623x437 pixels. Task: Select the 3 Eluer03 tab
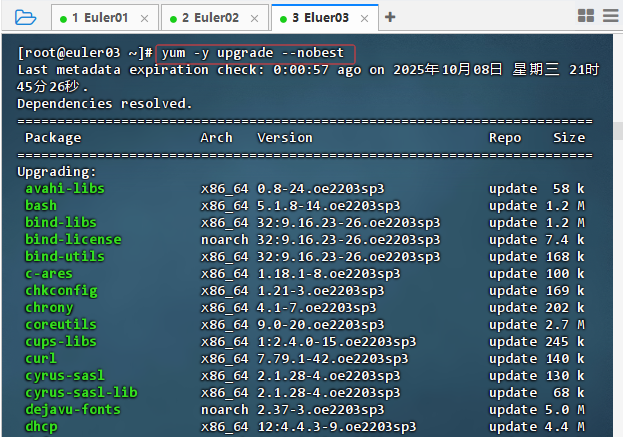[x=325, y=17]
